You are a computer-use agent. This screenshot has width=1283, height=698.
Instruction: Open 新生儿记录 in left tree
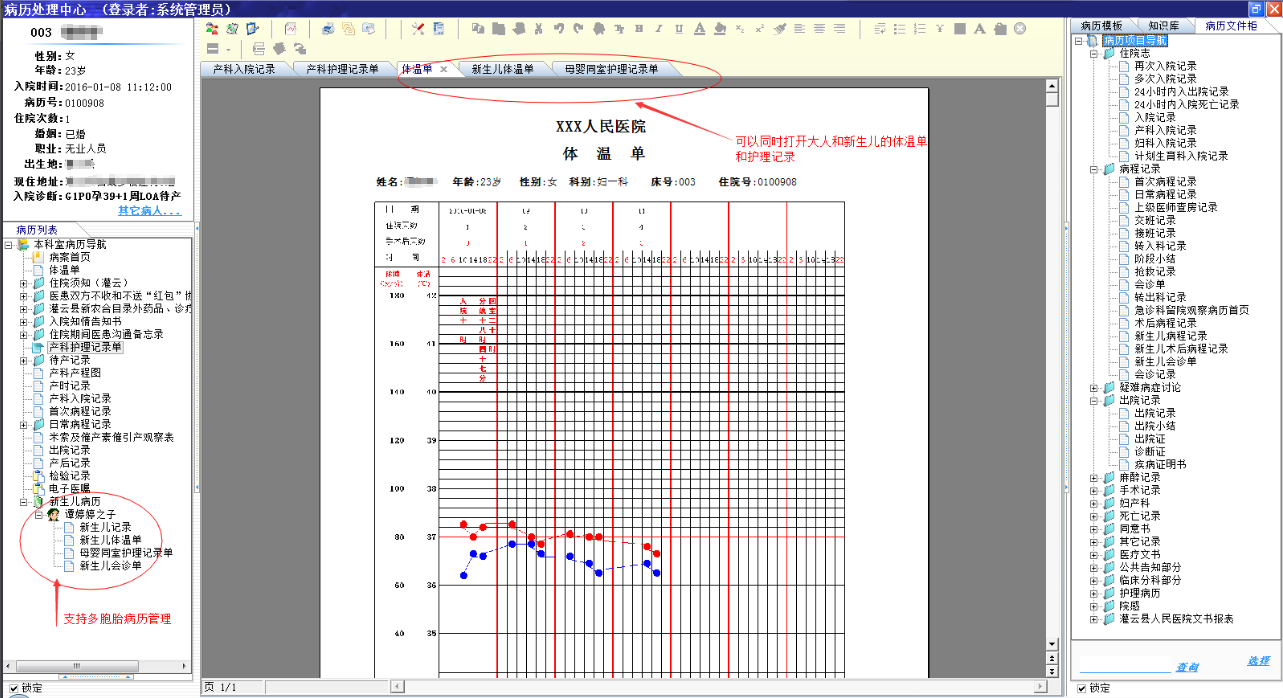[105, 527]
